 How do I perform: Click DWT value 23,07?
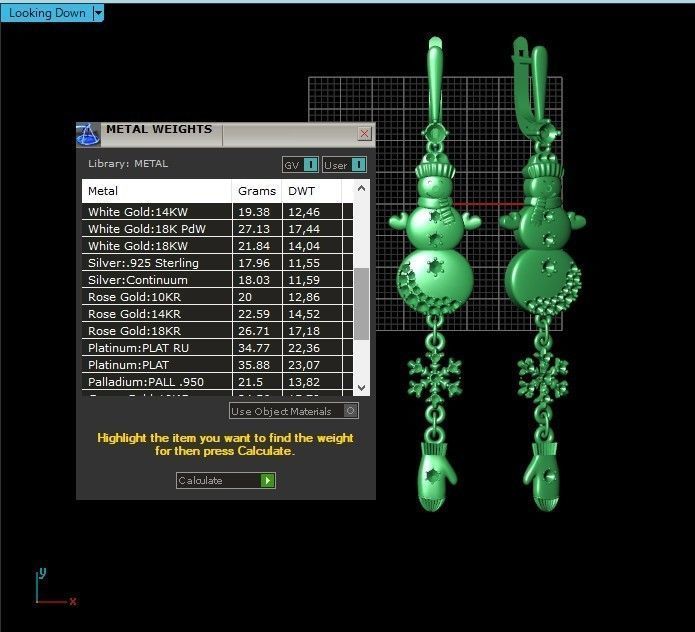coord(304,365)
